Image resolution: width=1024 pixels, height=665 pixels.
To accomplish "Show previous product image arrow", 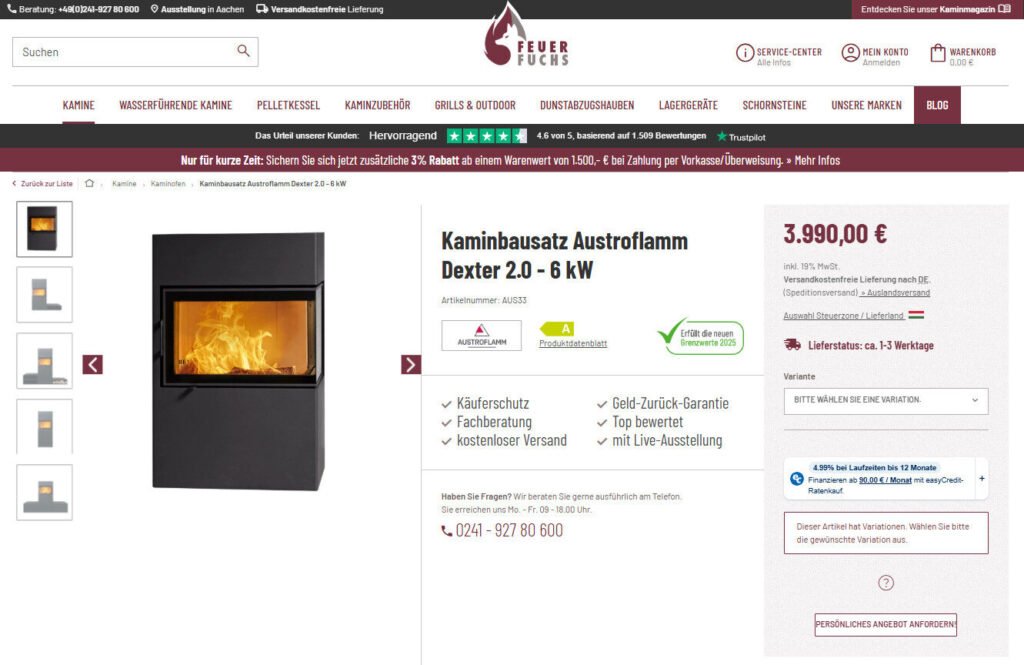I will pos(93,365).
